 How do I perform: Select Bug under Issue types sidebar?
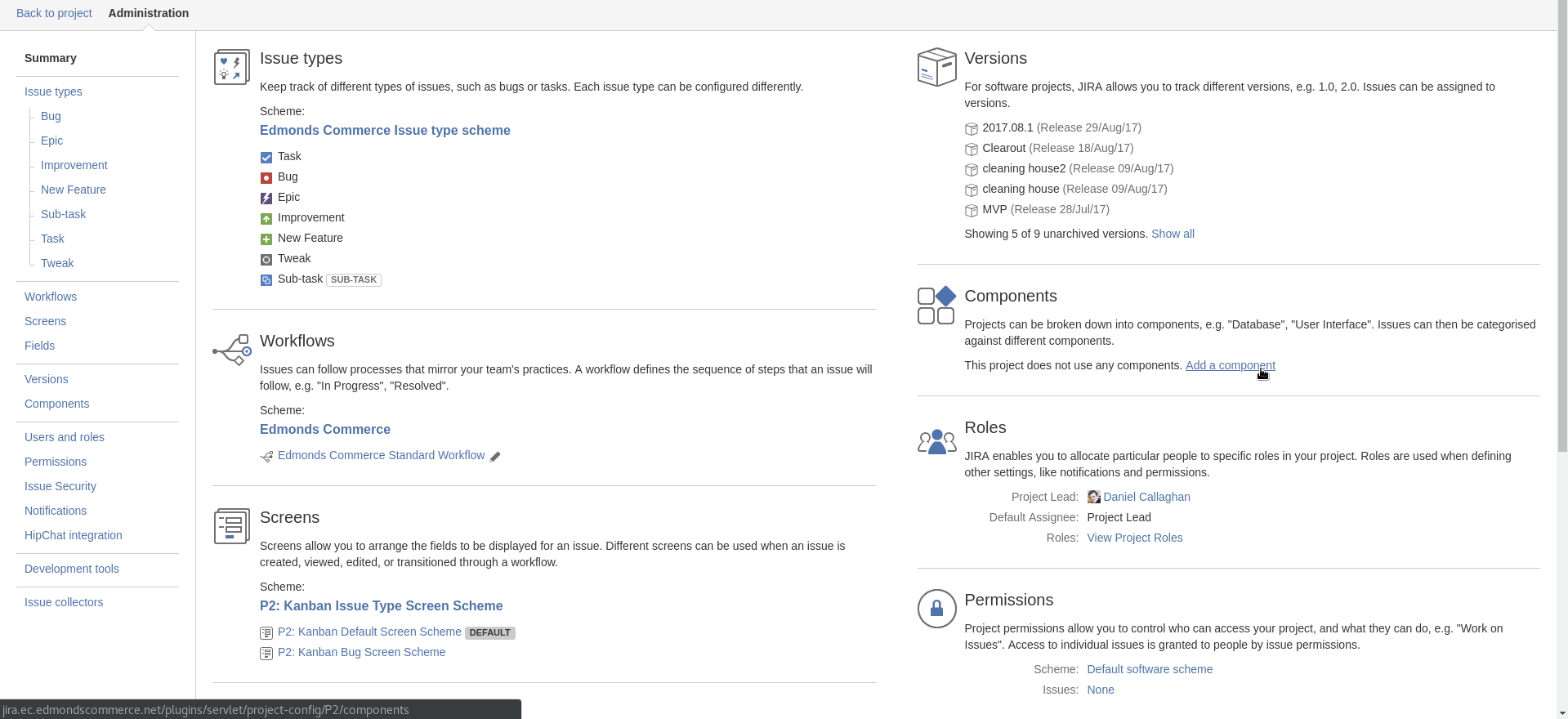(51, 116)
